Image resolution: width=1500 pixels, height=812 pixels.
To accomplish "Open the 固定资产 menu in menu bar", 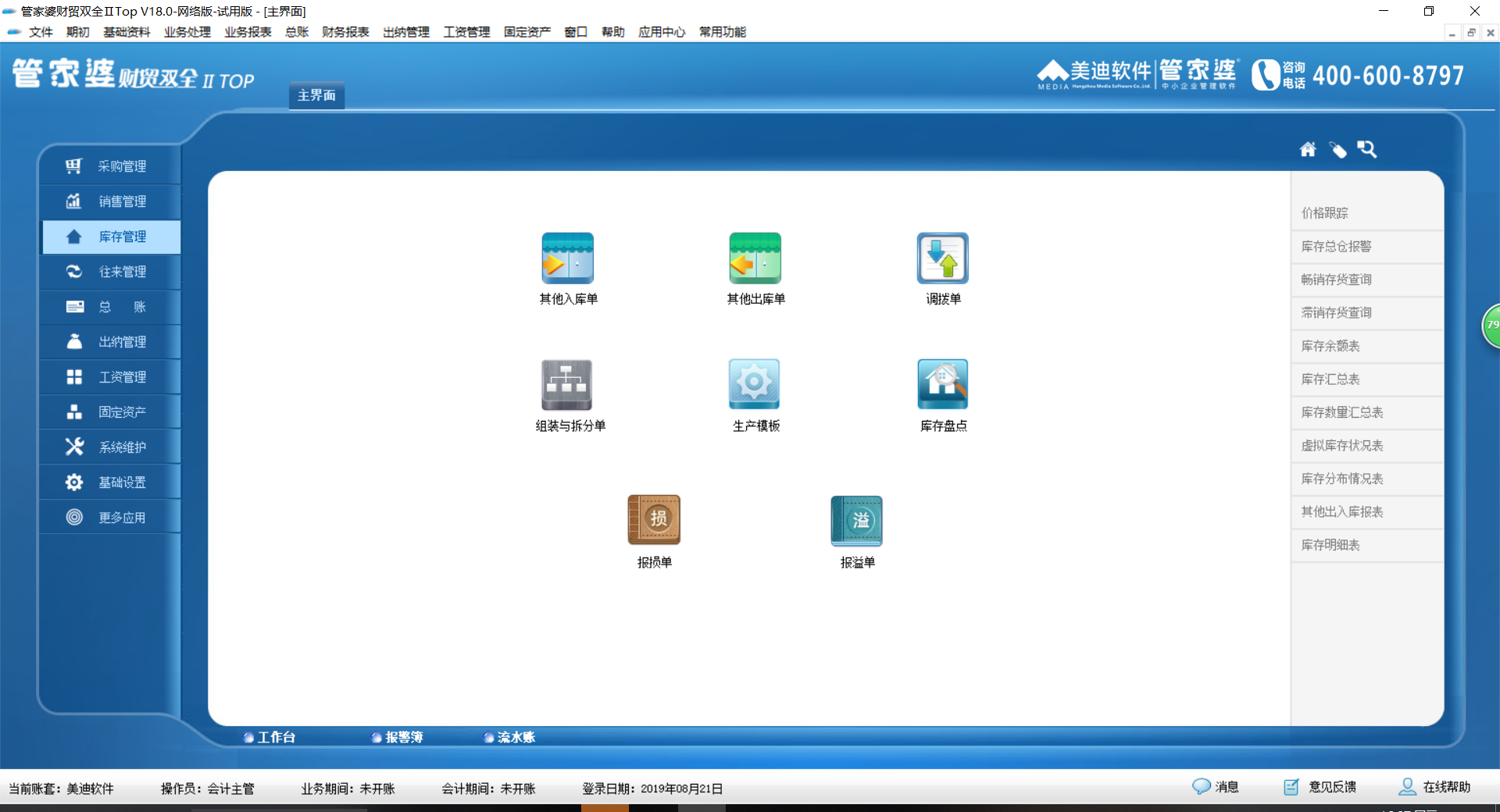I will point(527,32).
